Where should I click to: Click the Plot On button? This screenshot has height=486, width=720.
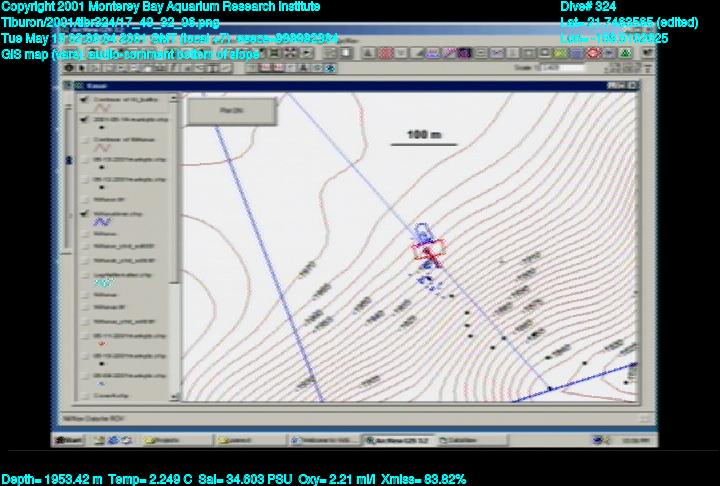(x=231, y=111)
